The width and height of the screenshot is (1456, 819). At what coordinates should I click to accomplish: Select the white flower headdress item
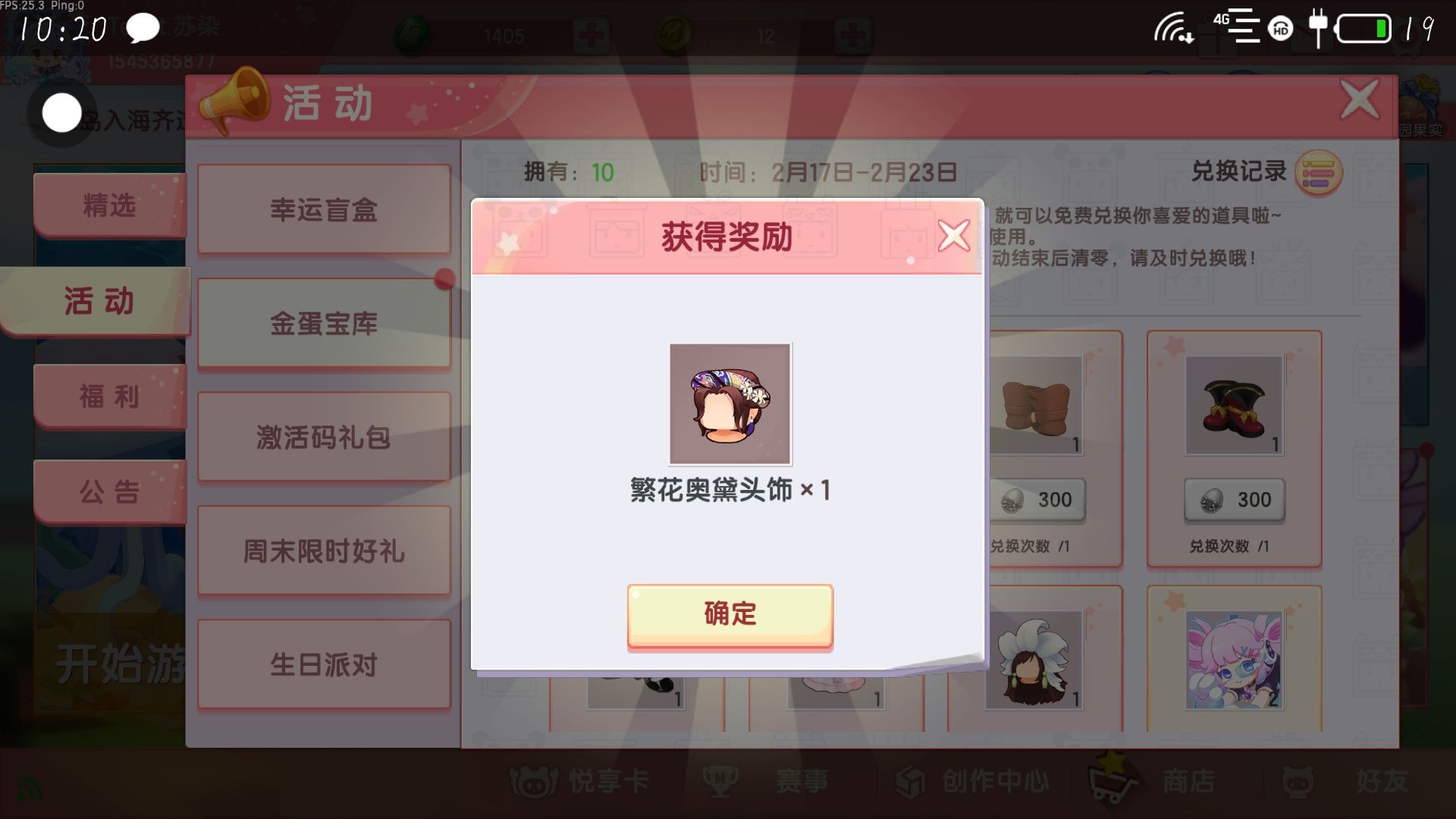[1034, 660]
